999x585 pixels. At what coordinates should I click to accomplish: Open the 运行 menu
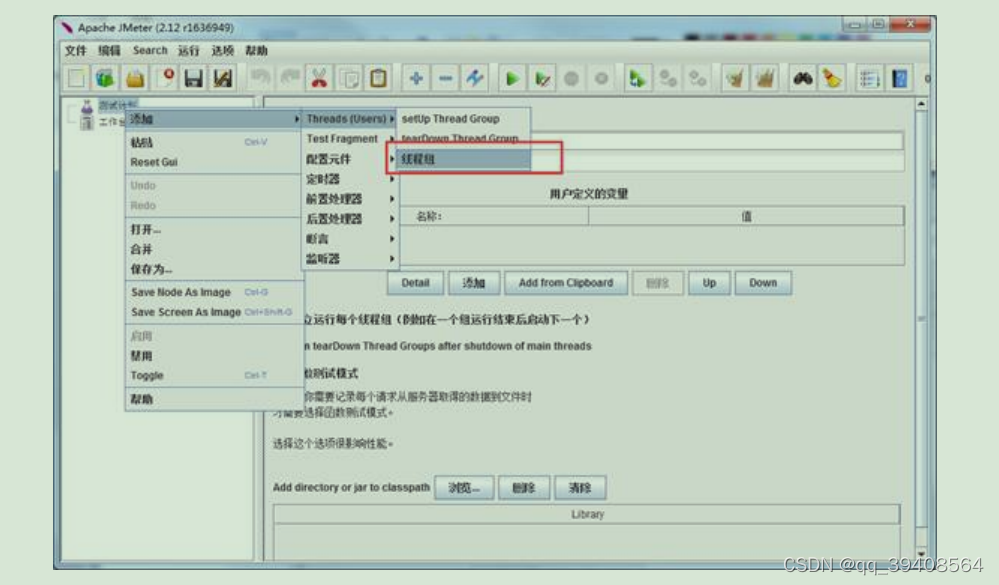(188, 50)
